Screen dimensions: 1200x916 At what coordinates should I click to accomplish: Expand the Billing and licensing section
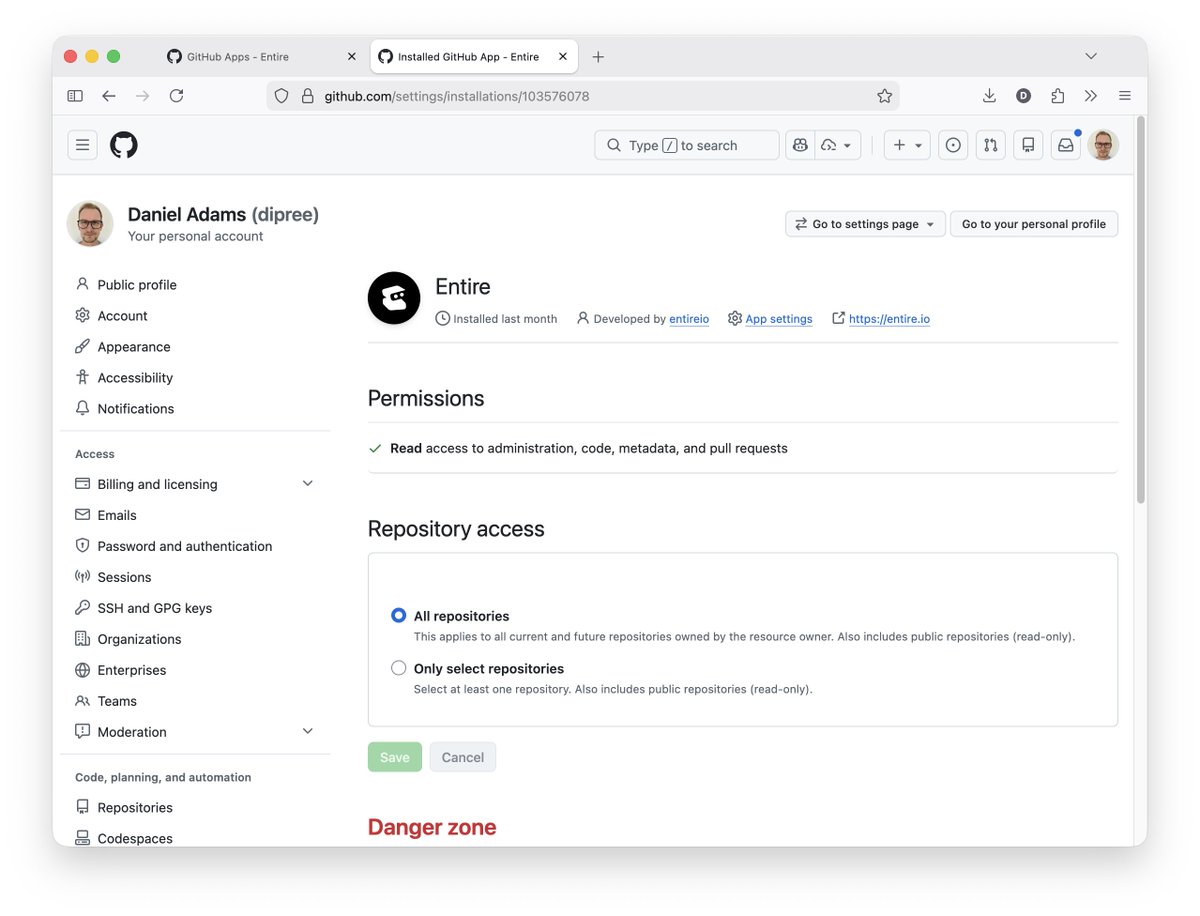tap(307, 484)
